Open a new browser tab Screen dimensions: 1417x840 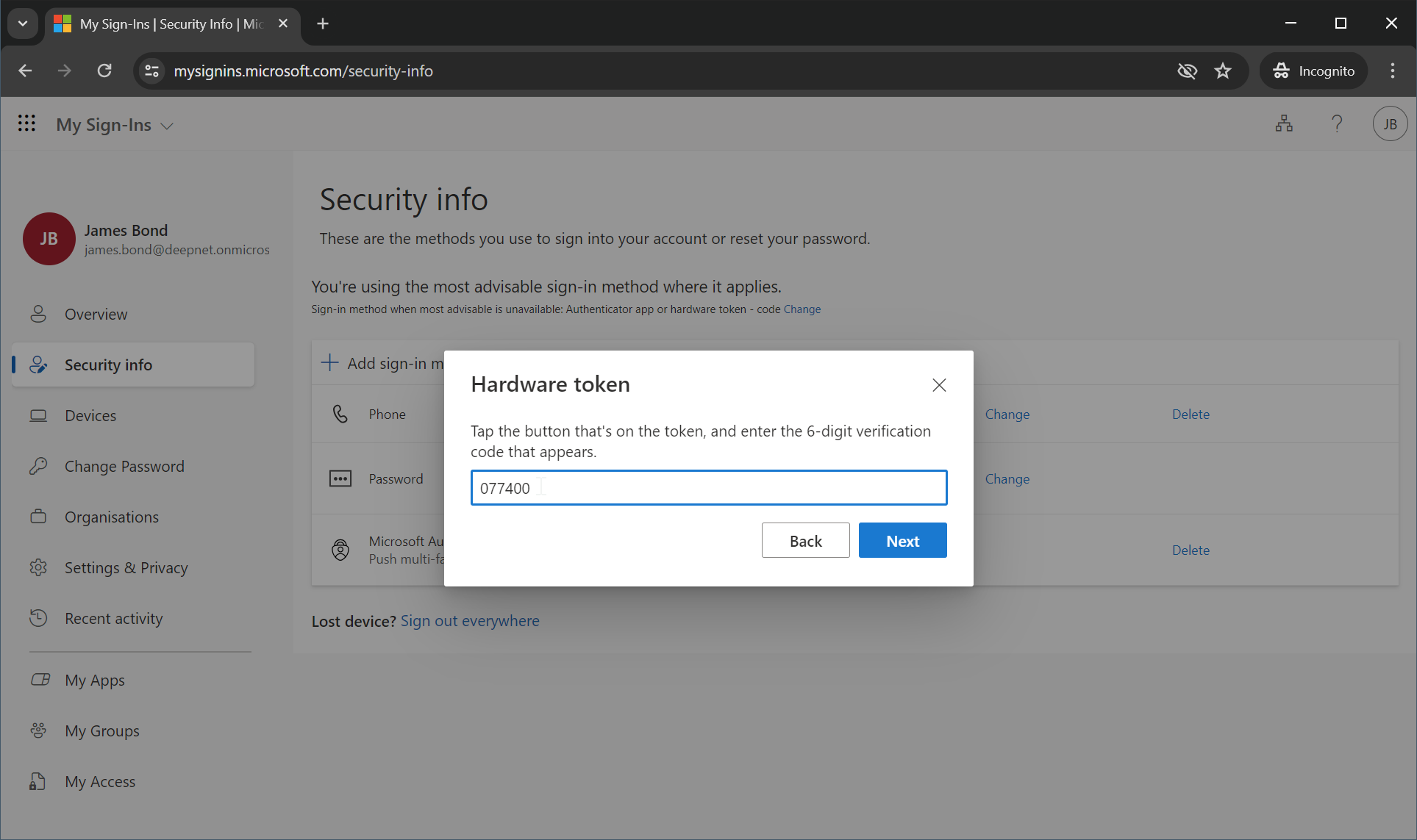pyautogui.click(x=323, y=24)
